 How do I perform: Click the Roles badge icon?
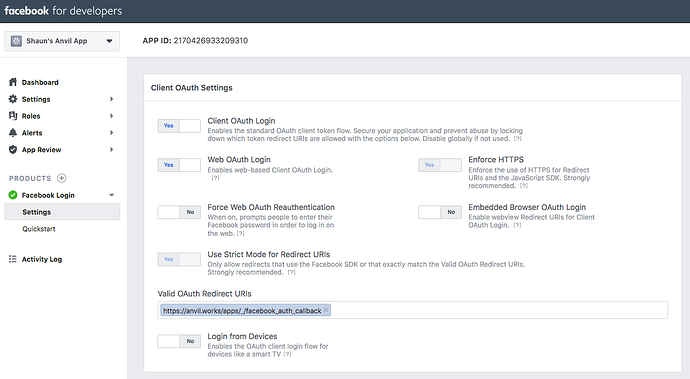pos(13,116)
